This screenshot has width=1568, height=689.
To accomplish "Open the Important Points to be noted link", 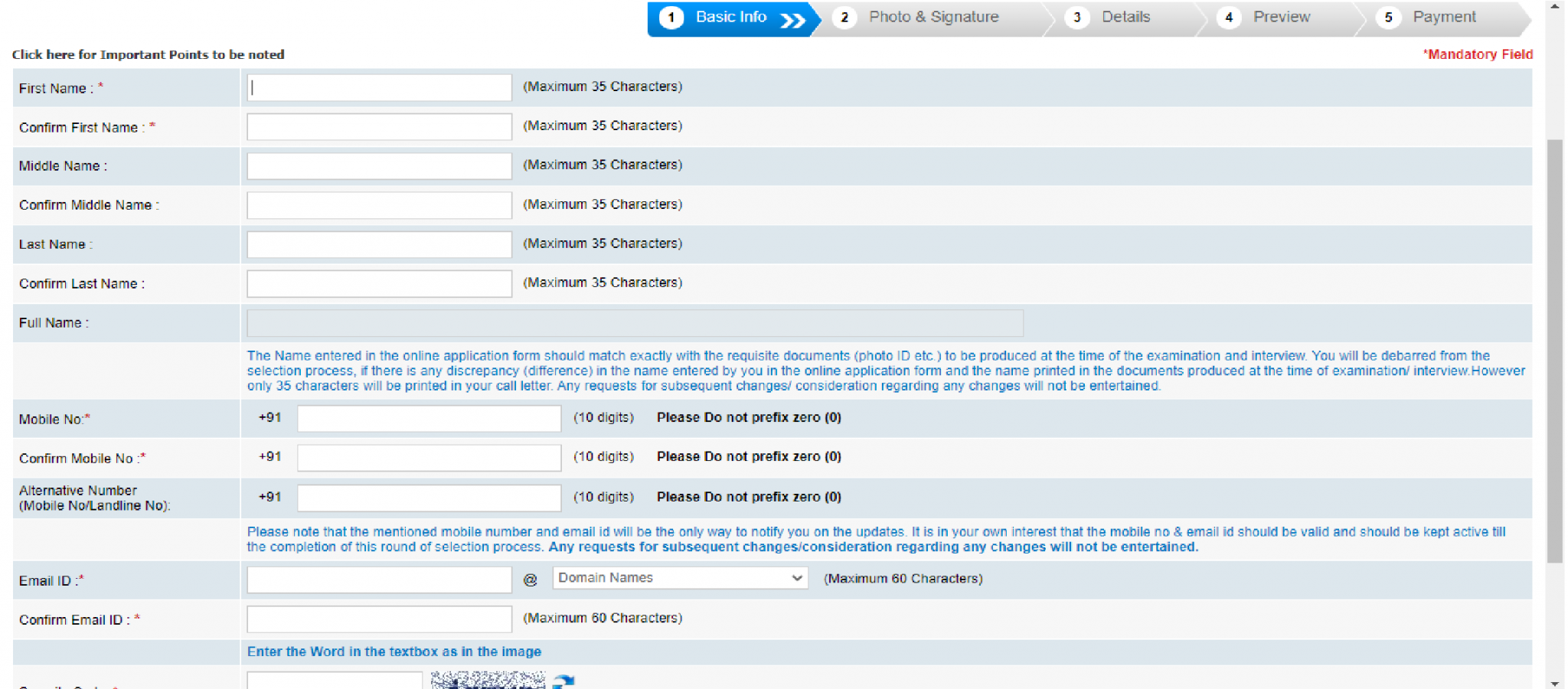I will [x=148, y=54].
